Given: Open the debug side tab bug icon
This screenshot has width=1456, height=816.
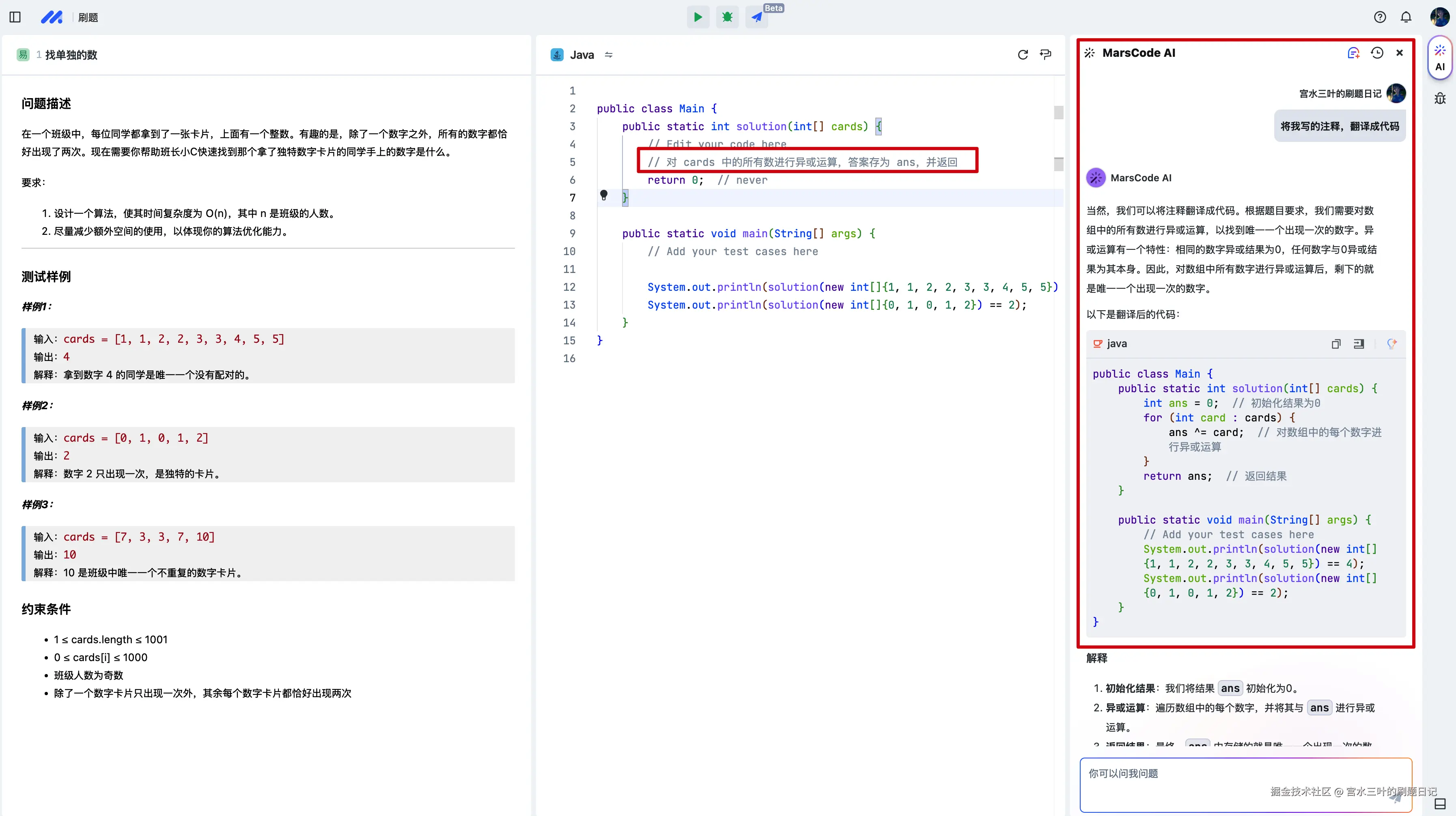Looking at the screenshot, I should pos(1440,99).
